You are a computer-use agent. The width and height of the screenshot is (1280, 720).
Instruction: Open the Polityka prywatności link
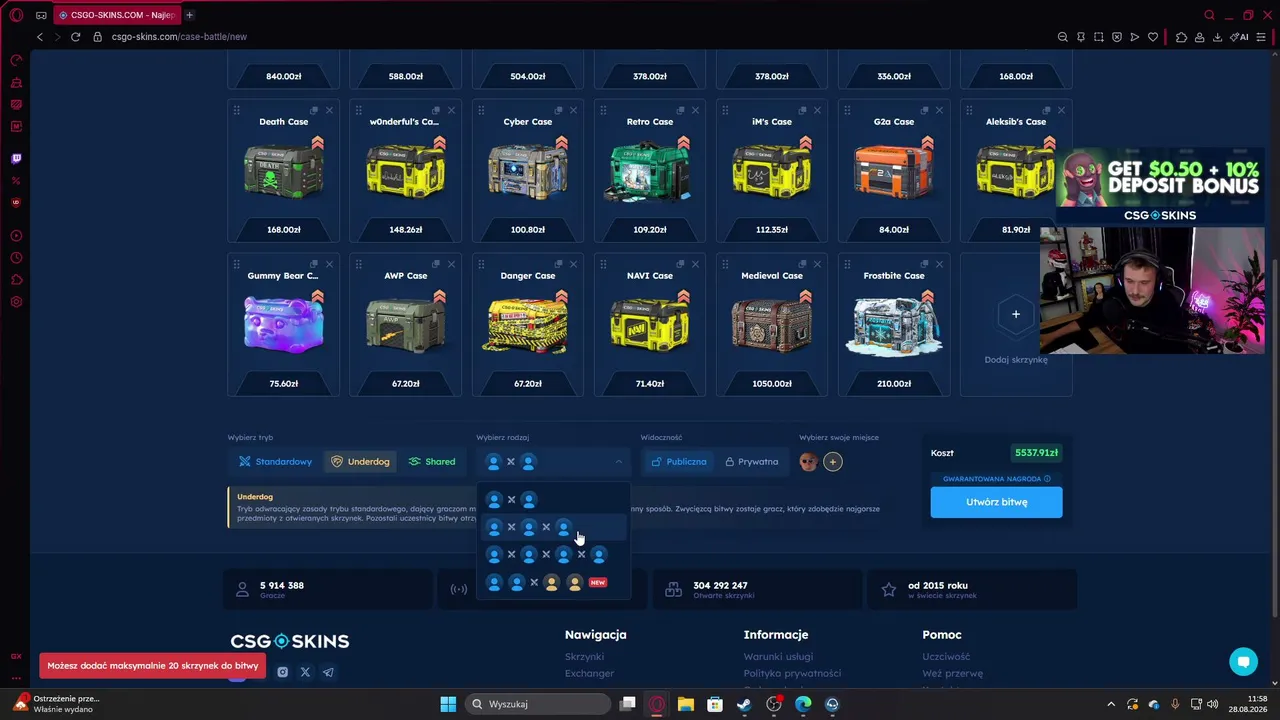[x=792, y=674]
